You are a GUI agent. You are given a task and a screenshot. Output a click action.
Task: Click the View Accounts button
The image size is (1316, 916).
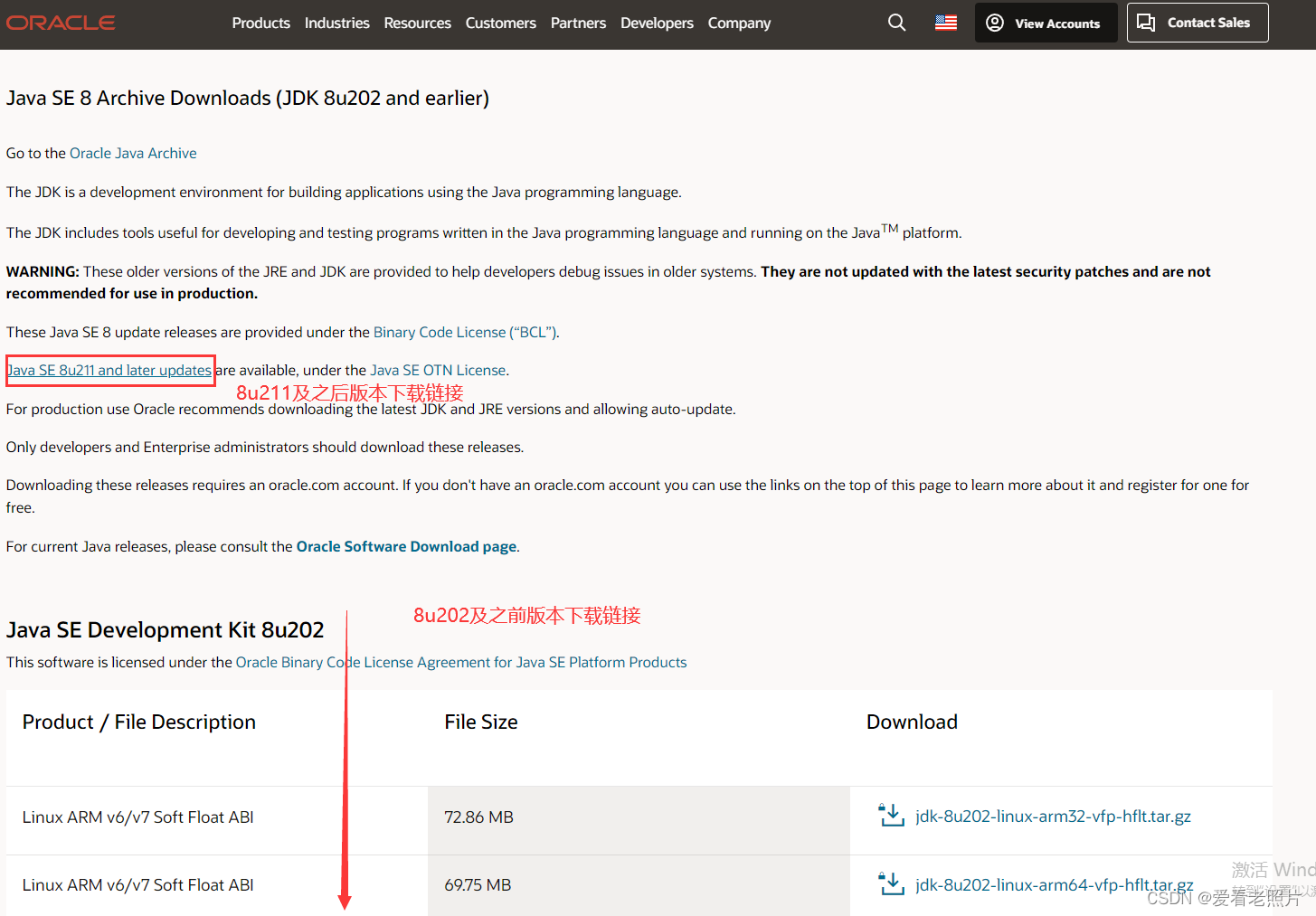pyautogui.click(x=1046, y=23)
